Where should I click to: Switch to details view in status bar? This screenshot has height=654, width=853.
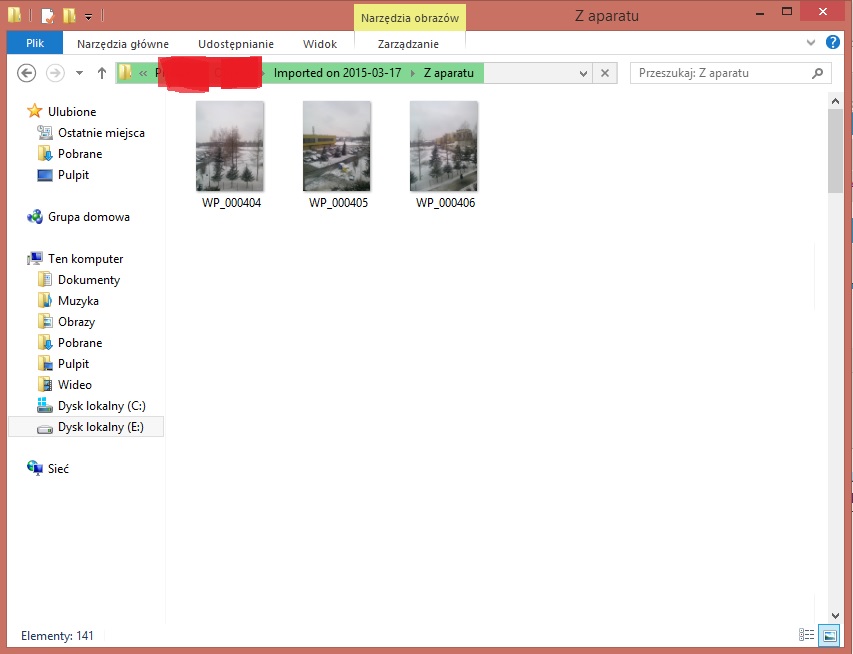pyautogui.click(x=807, y=635)
